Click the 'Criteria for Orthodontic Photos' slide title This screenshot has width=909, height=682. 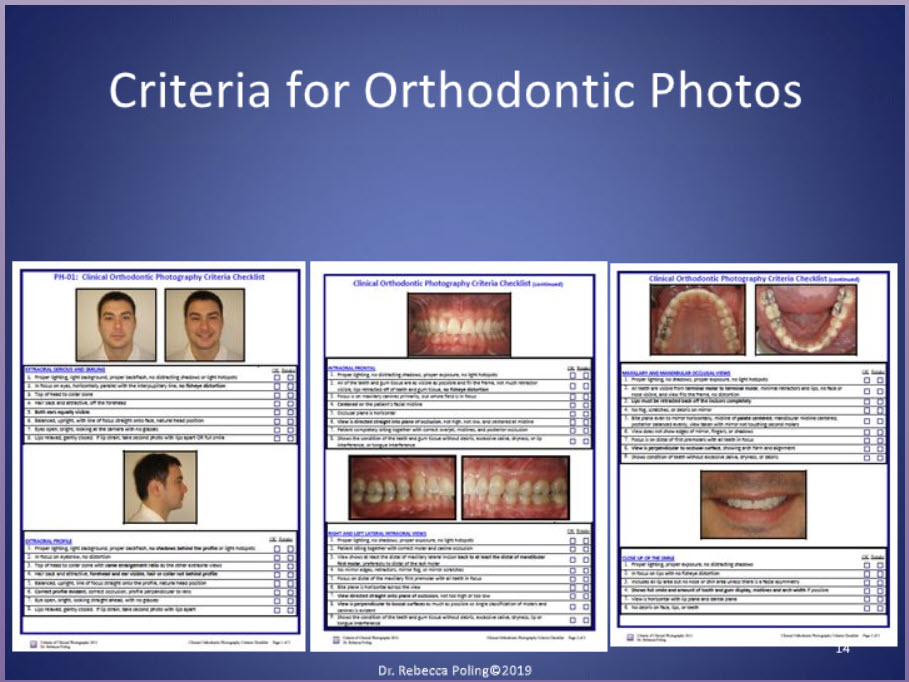point(454,91)
